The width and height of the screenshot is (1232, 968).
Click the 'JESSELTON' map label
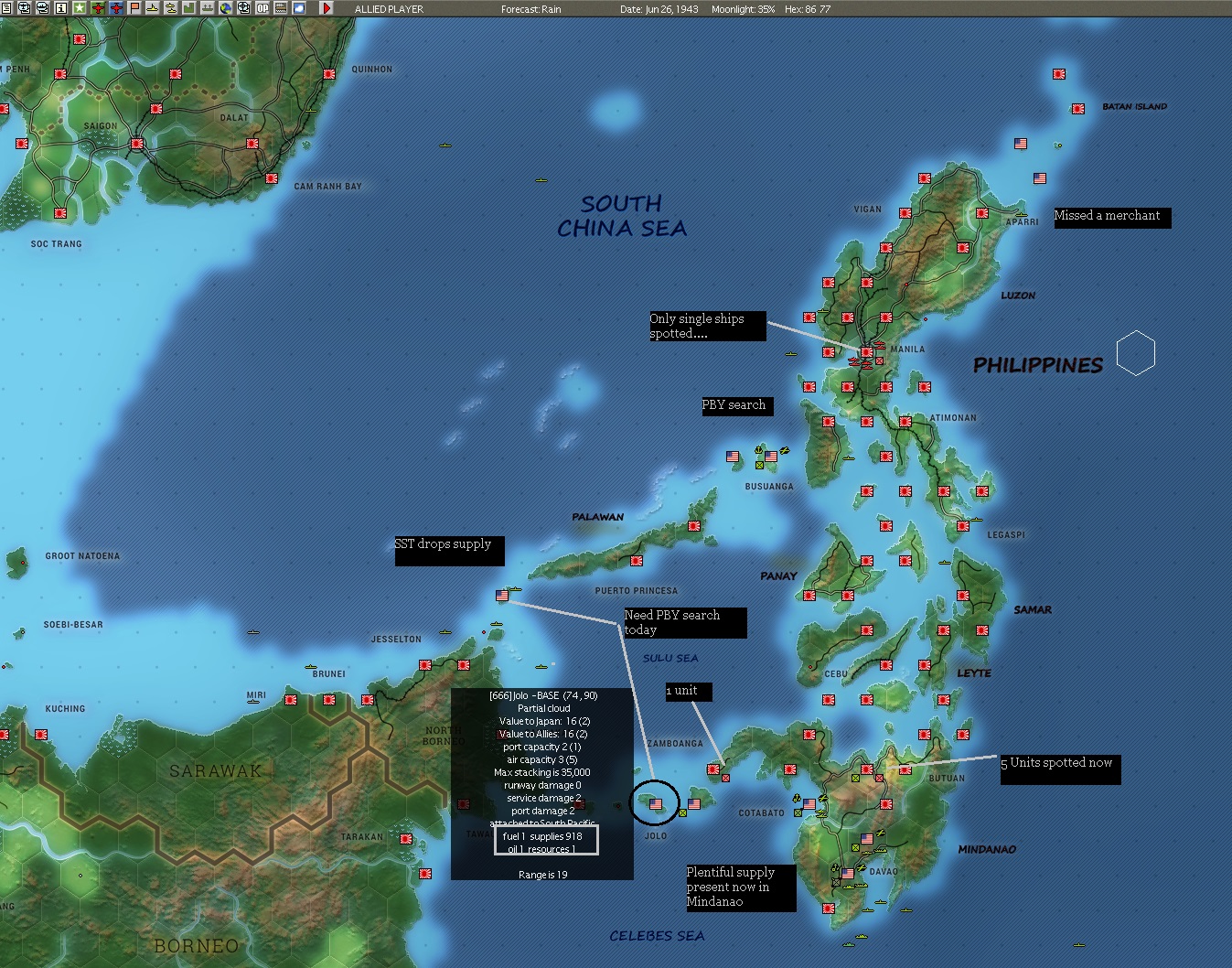(x=396, y=640)
